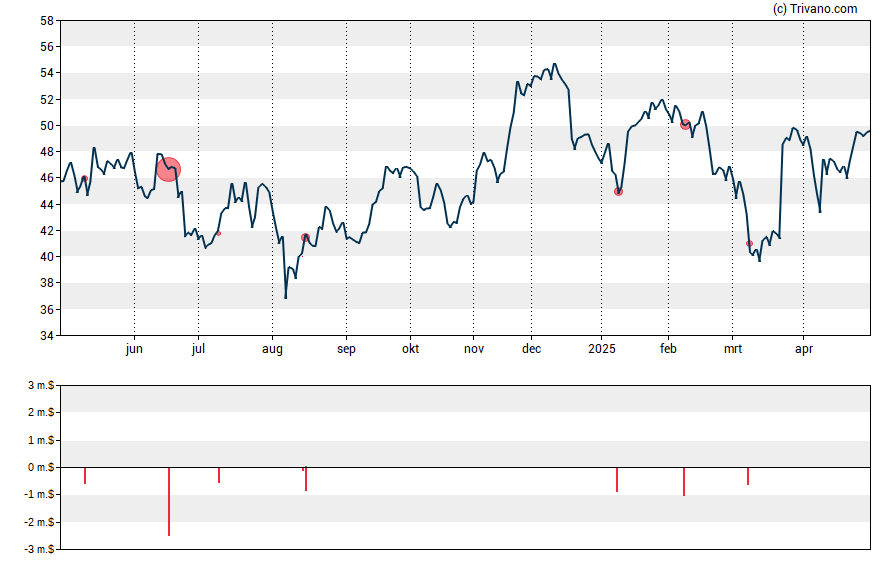Select the 38 price axis label
Screen dimensions: 888x565
(x=47, y=282)
